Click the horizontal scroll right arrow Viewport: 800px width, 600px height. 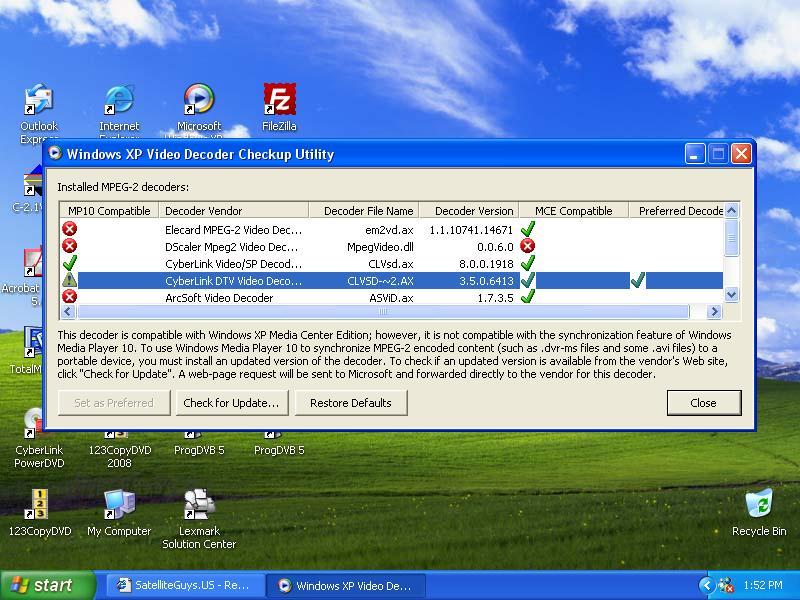pyautogui.click(x=714, y=311)
